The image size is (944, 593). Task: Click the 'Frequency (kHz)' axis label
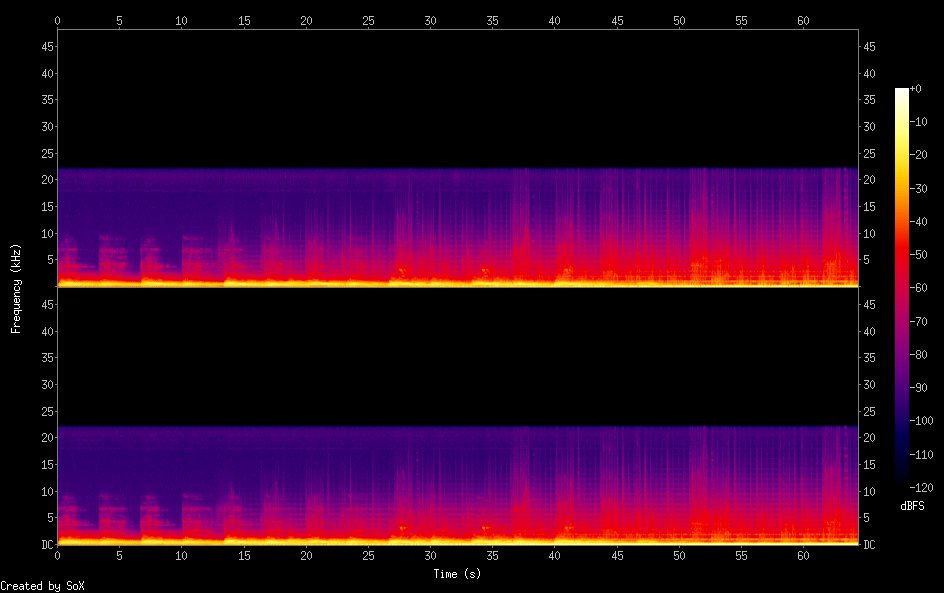coord(16,288)
